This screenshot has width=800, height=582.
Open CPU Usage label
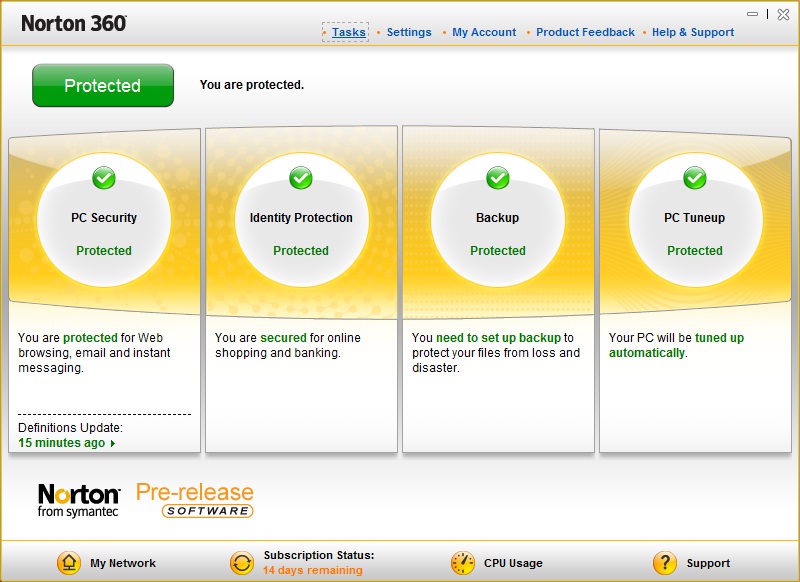[x=513, y=563]
